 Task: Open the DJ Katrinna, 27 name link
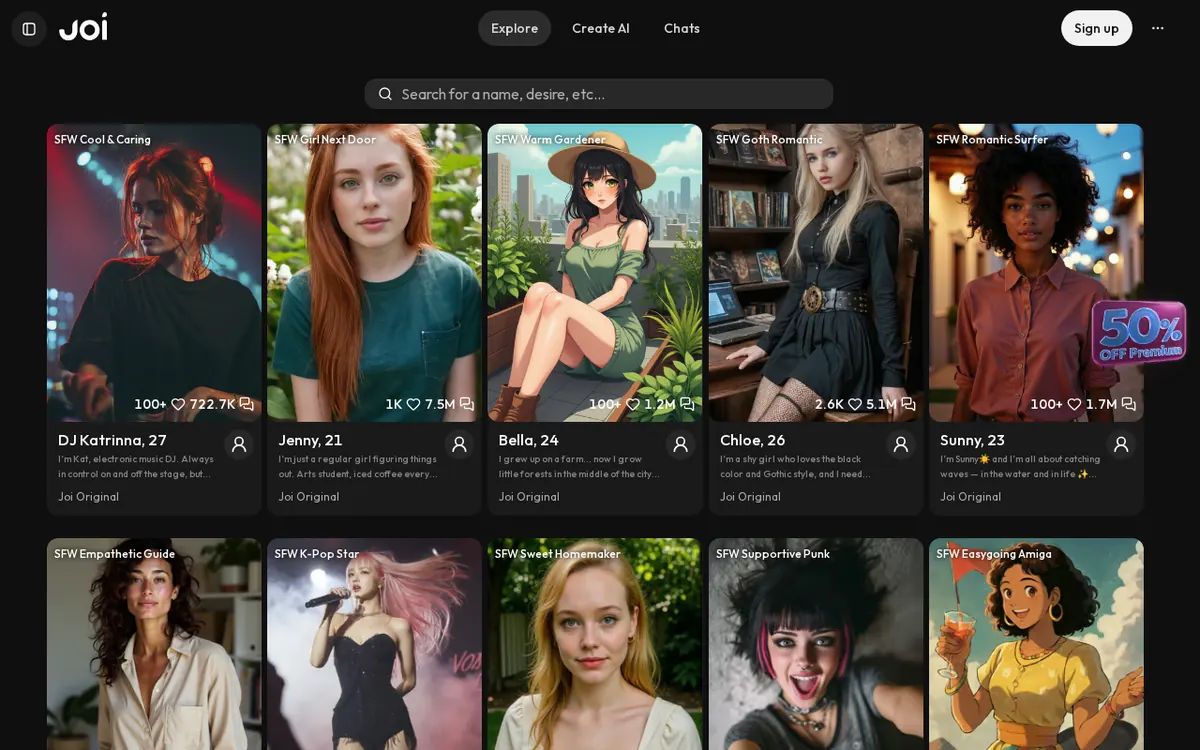point(112,440)
